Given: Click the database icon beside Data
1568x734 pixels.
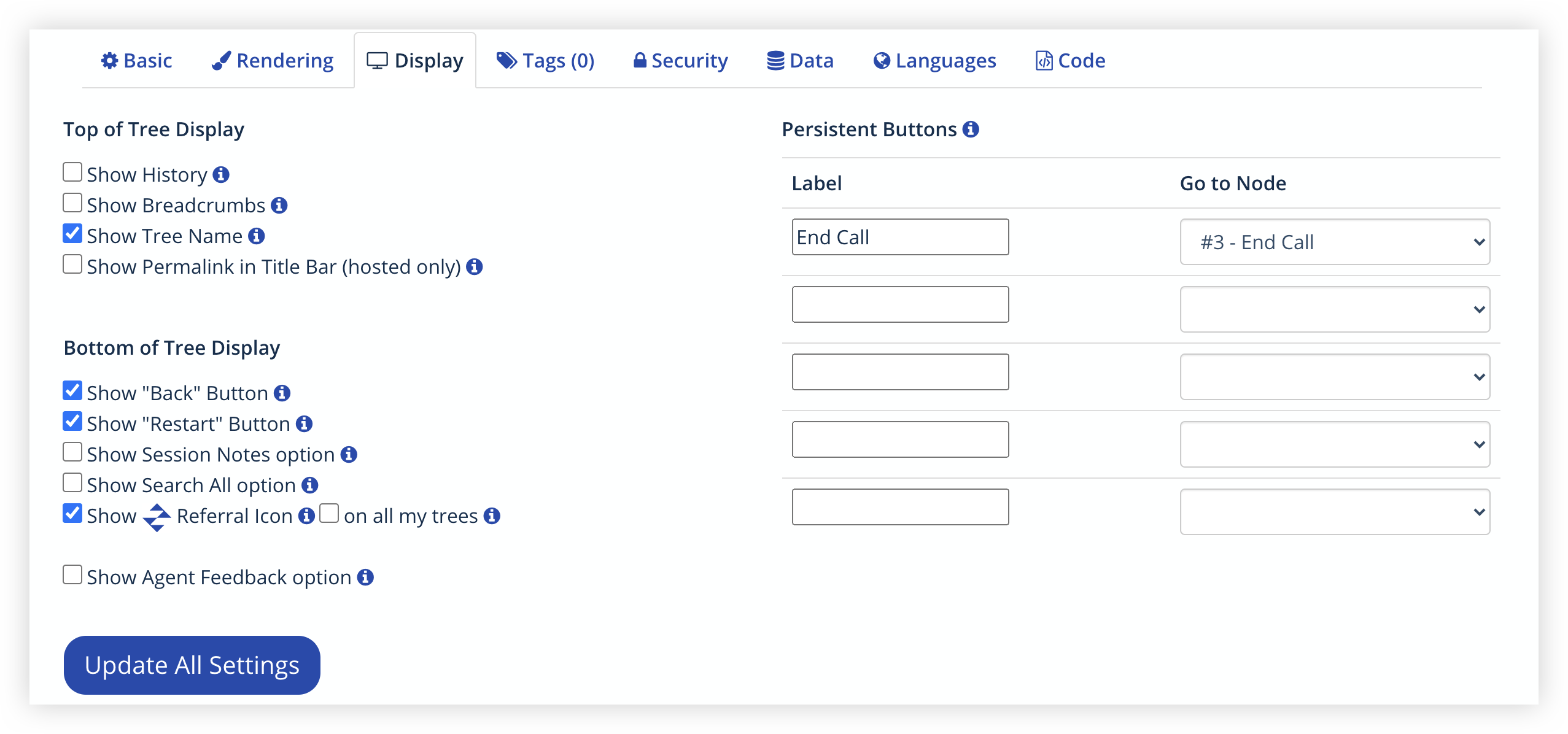Looking at the screenshot, I should point(776,60).
